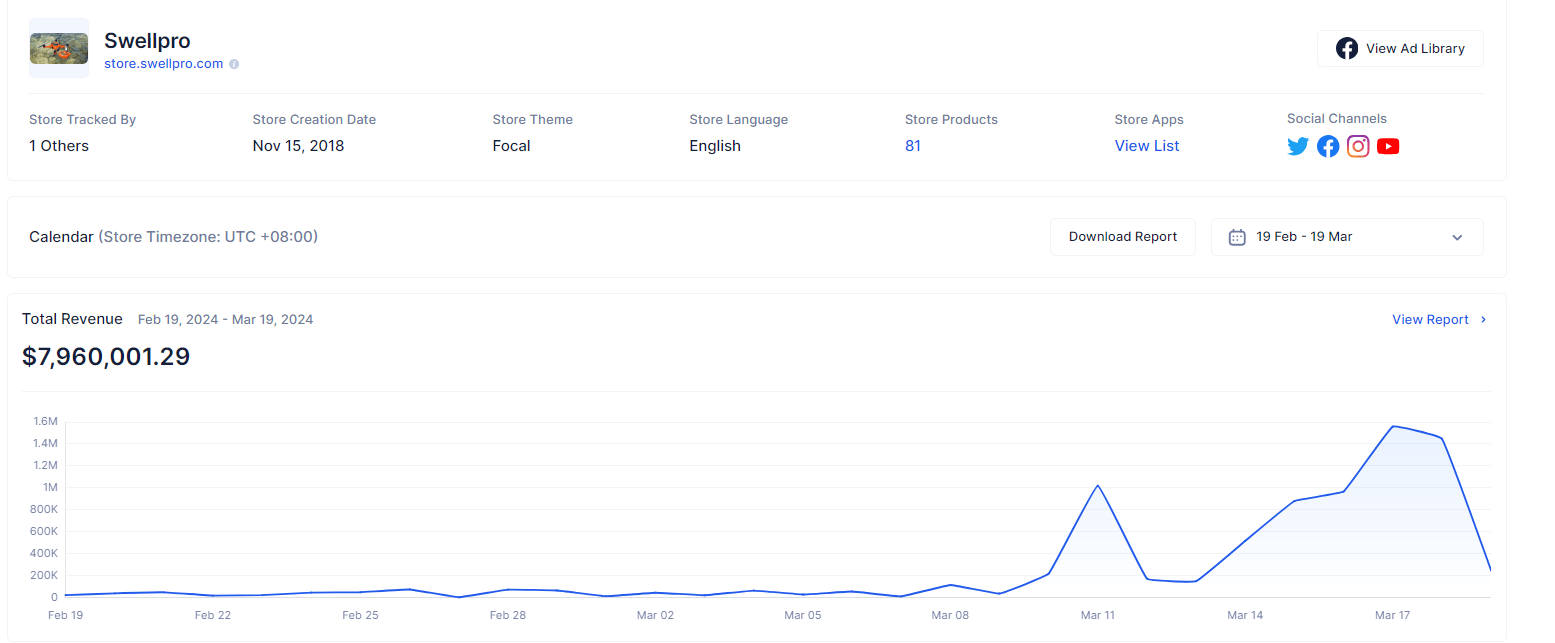Image resolution: width=1555 pixels, height=643 pixels.
Task: Open the View Ad Library button
Action: (1400, 48)
